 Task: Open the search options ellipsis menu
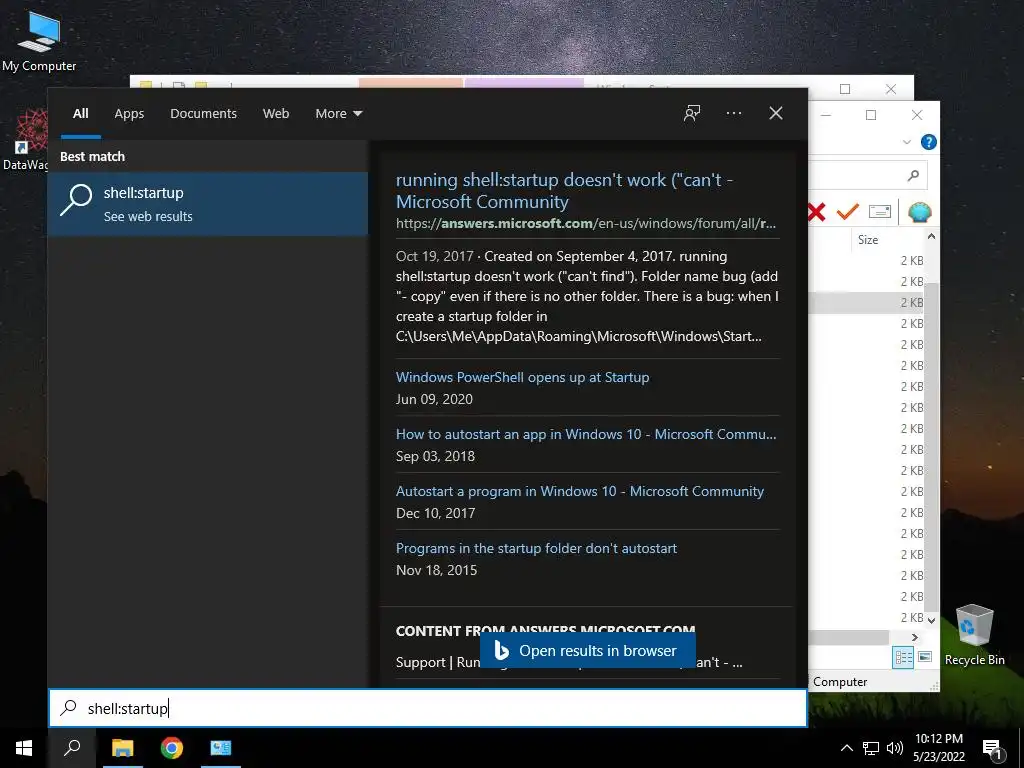coord(733,113)
